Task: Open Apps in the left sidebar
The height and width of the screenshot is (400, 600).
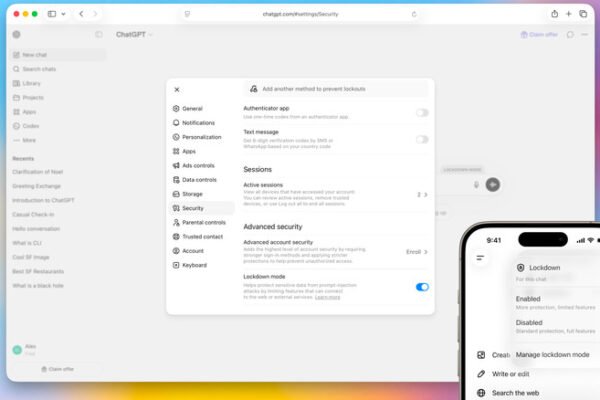Action: click(24, 112)
